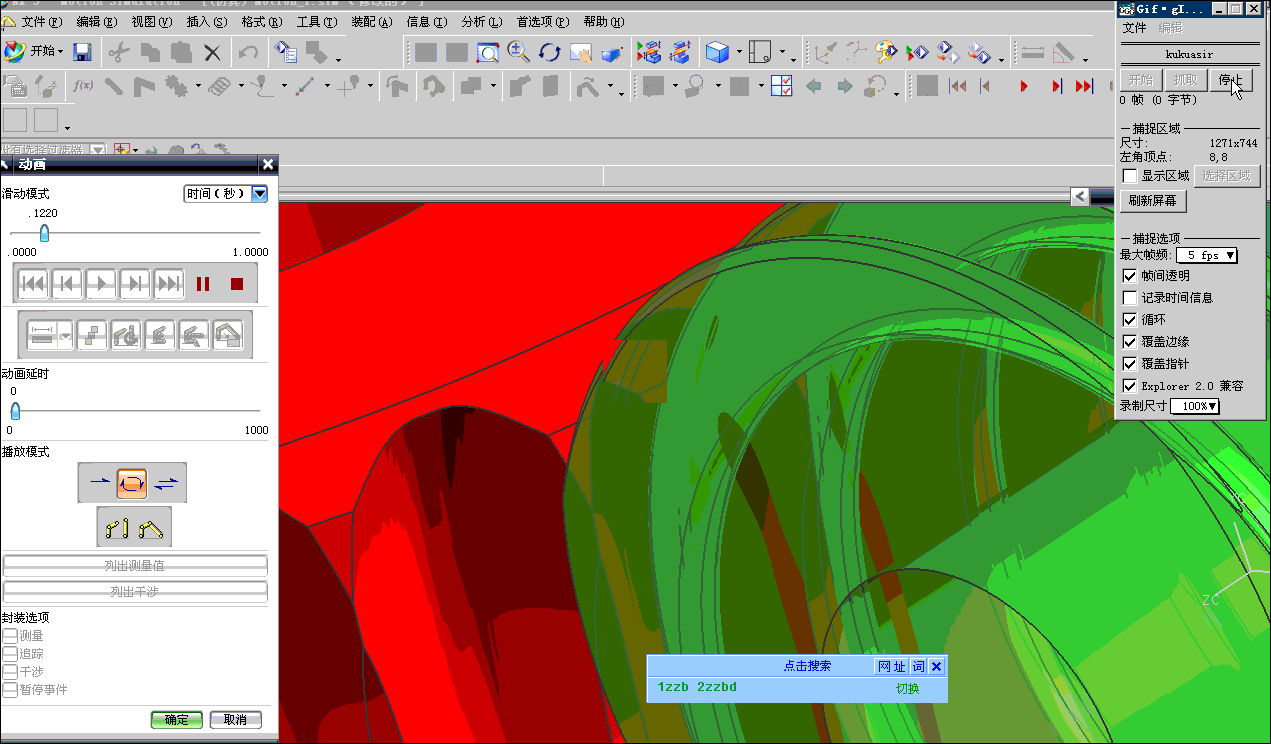Viewport: 1271px width, 744px height.
Task: Select retrace back-and-forth playback mode
Action: (166, 483)
